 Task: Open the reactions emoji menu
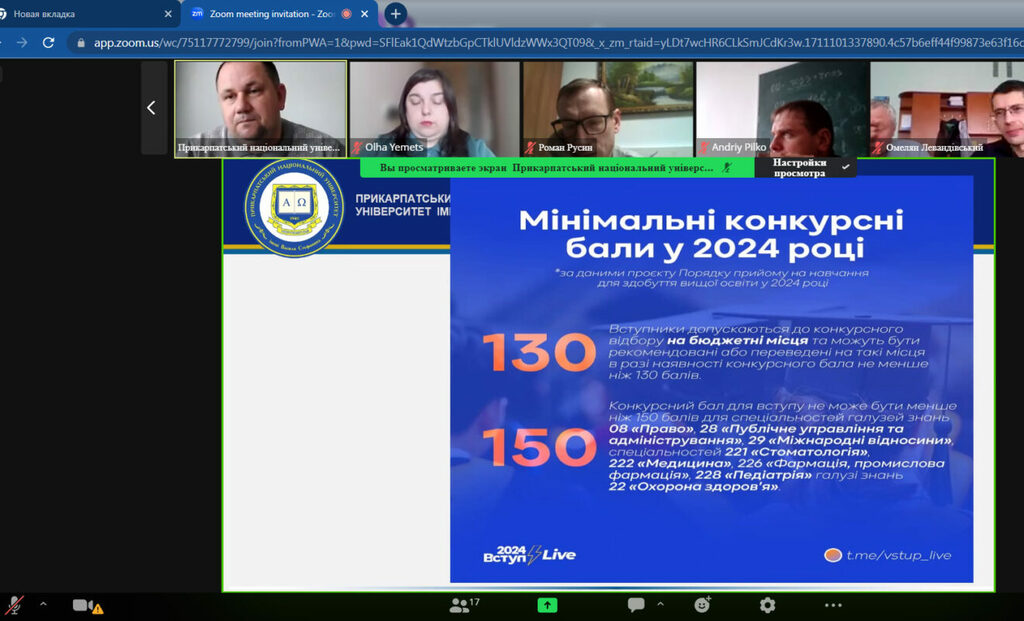click(x=703, y=605)
